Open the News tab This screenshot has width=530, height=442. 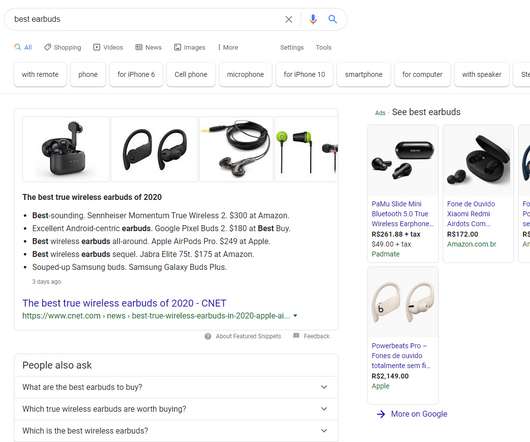[148, 47]
